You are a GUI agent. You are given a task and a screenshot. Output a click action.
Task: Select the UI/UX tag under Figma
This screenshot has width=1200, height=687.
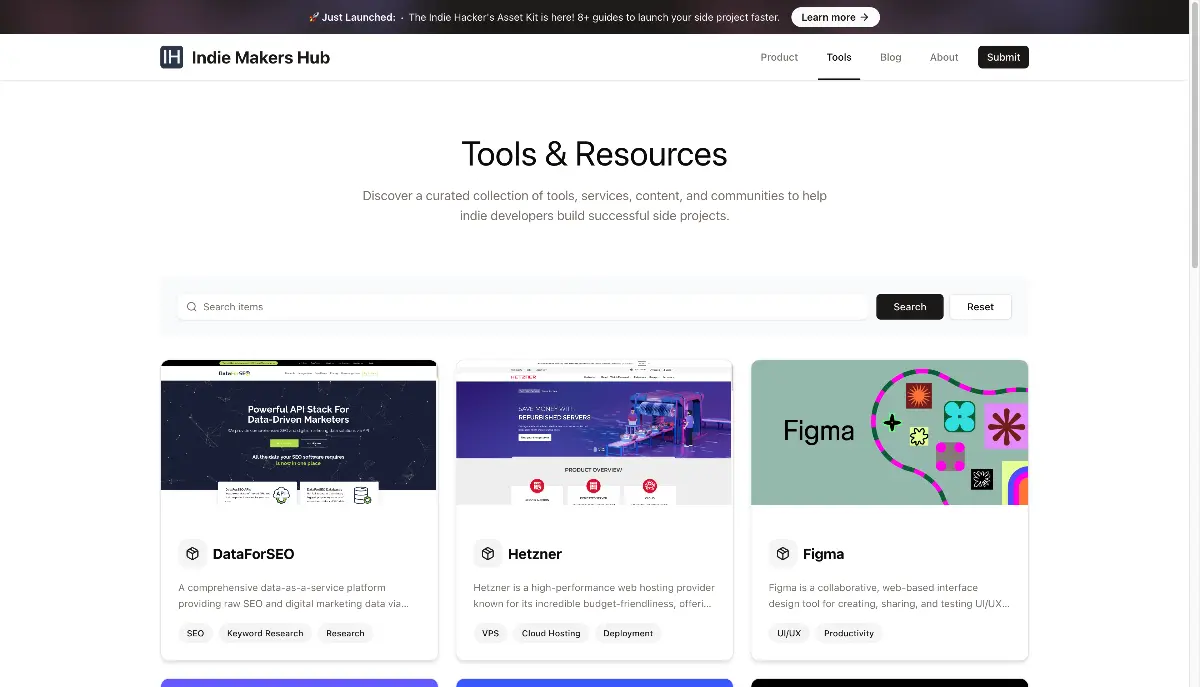789,633
